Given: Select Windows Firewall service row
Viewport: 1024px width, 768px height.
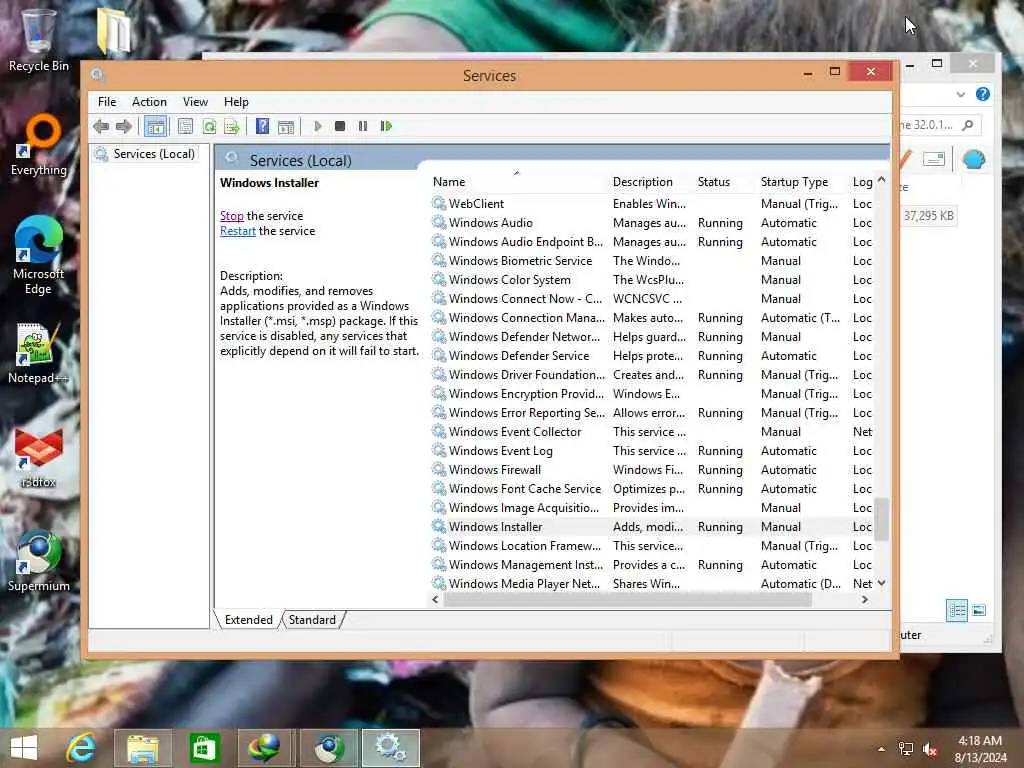Looking at the screenshot, I should [652, 470].
